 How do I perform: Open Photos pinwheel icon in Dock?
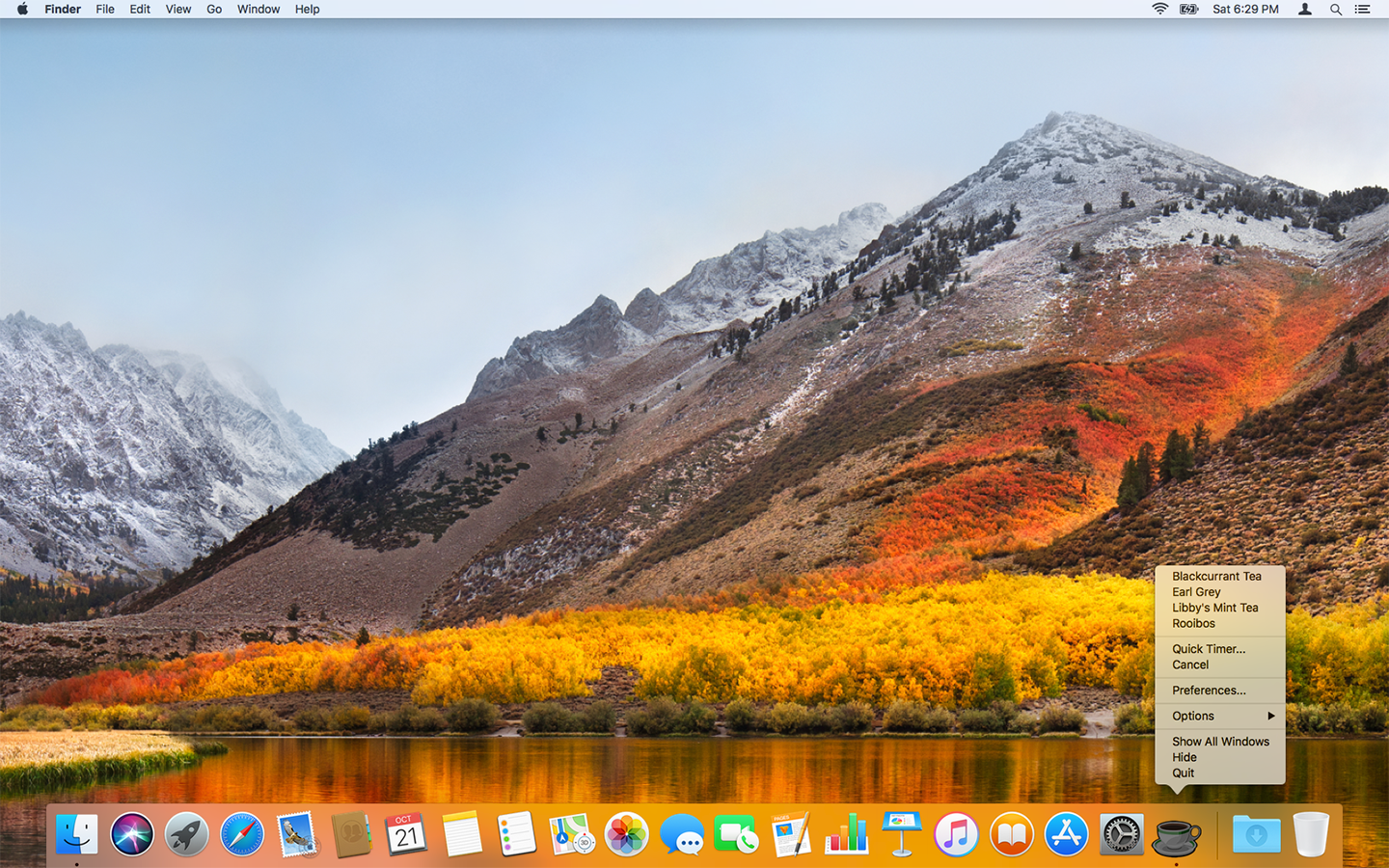click(x=626, y=834)
